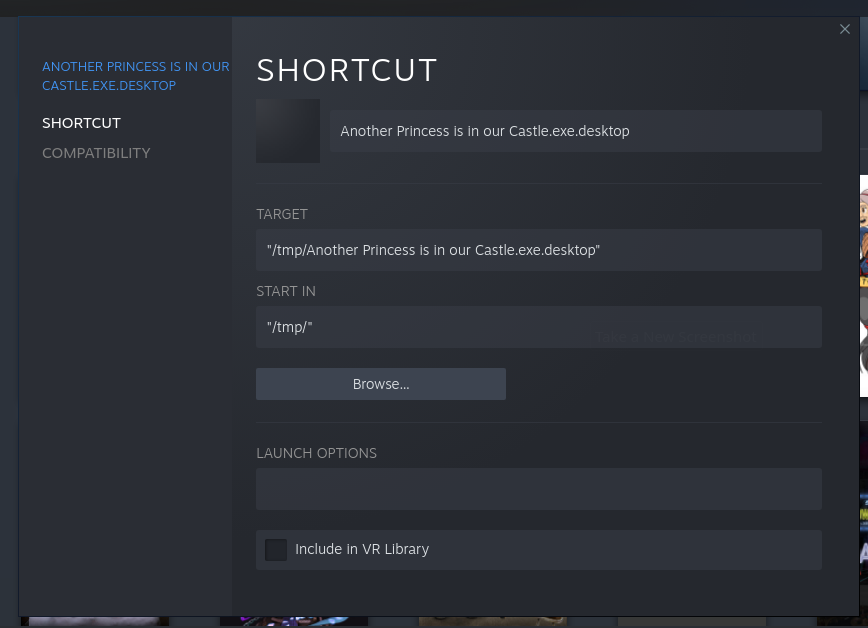The height and width of the screenshot is (628, 868).
Task: Click the Start In path field
Action: coord(539,327)
